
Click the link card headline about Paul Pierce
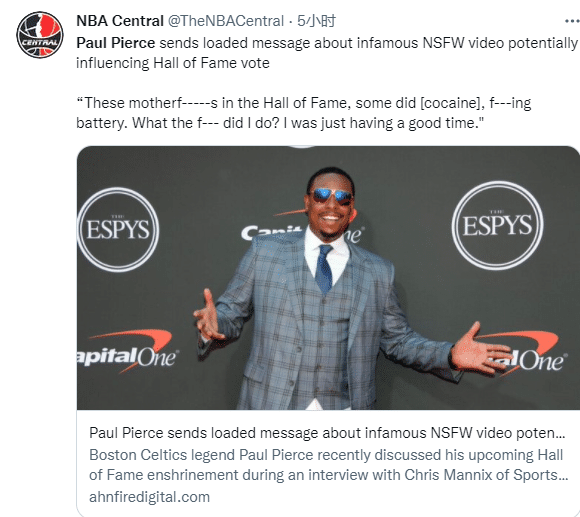pyautogui.click(x=327, y=433)
